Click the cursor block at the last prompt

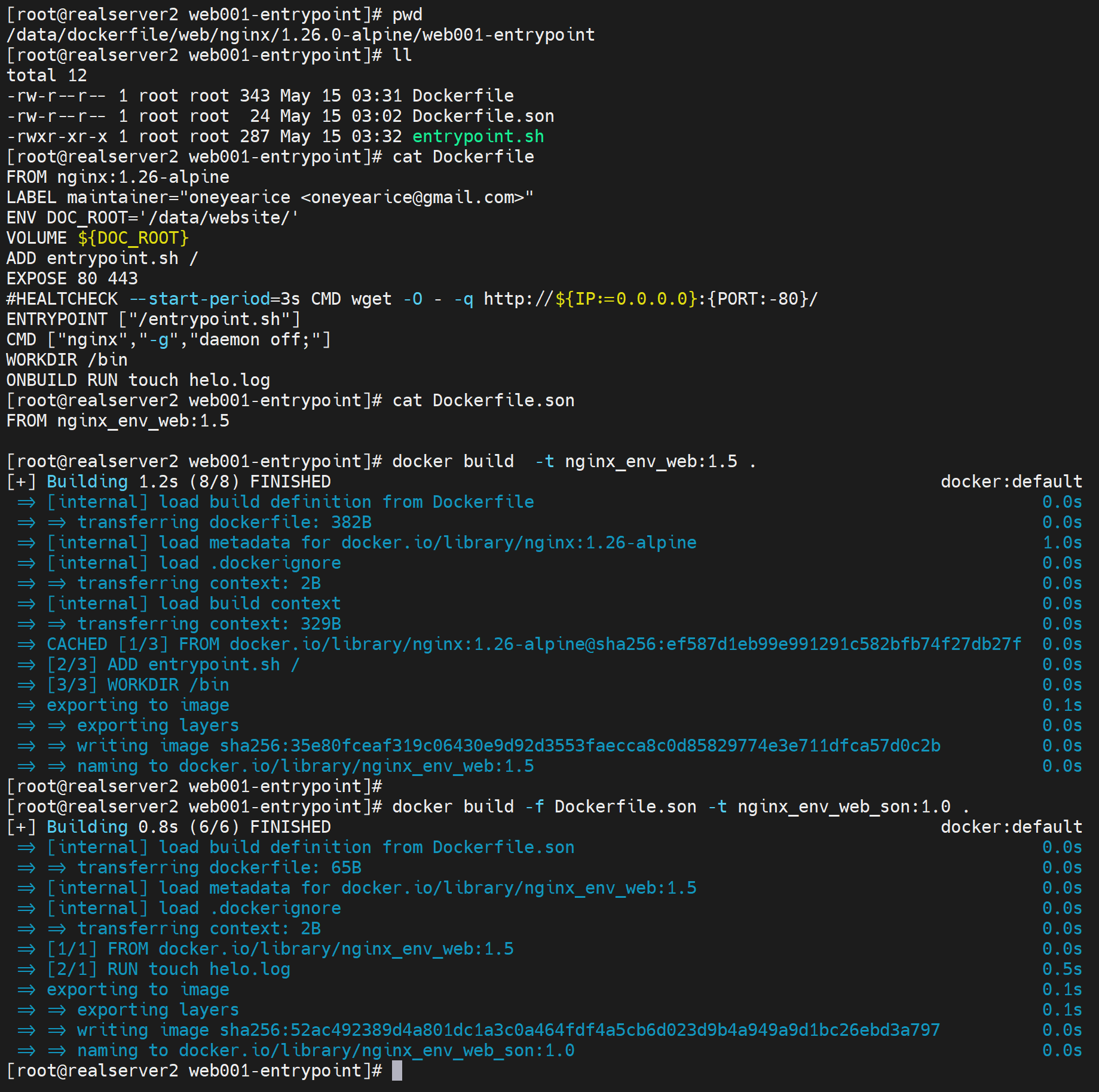pyautogui.click(x=397, y=1070)
